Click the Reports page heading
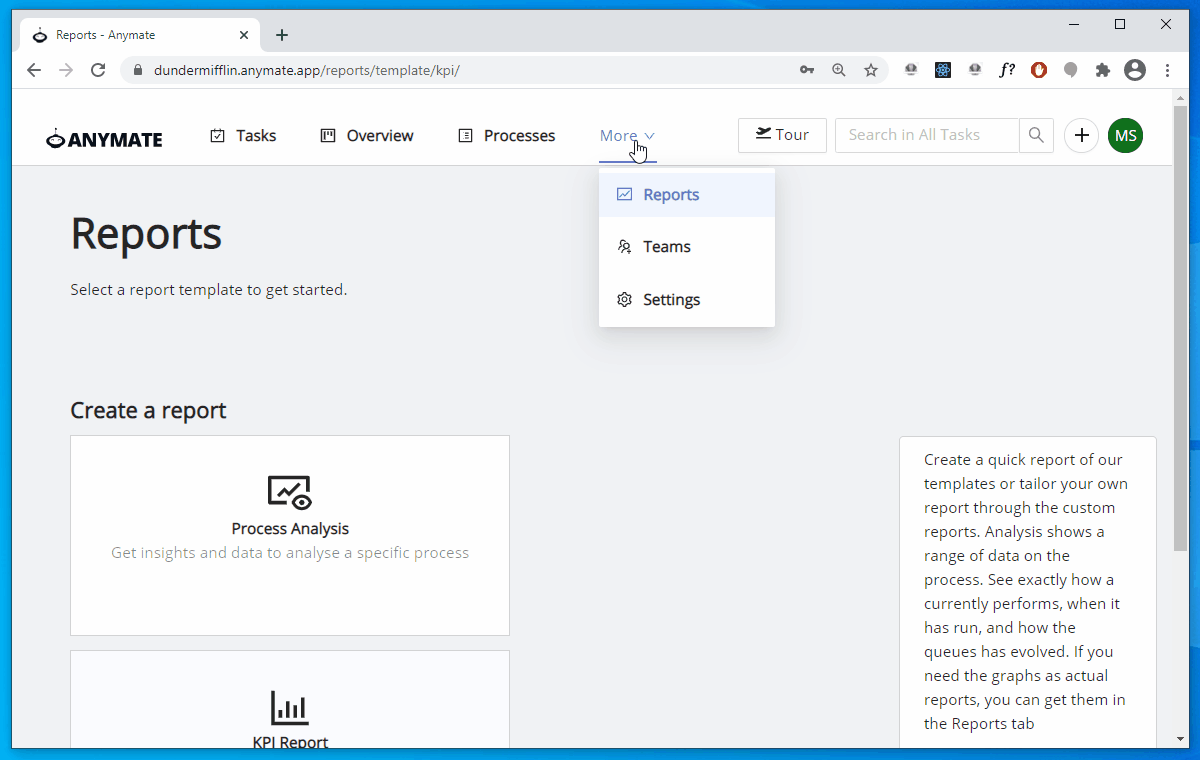Screen dimensions: 1200x760 pyautogui.click(x=146, y=235)
